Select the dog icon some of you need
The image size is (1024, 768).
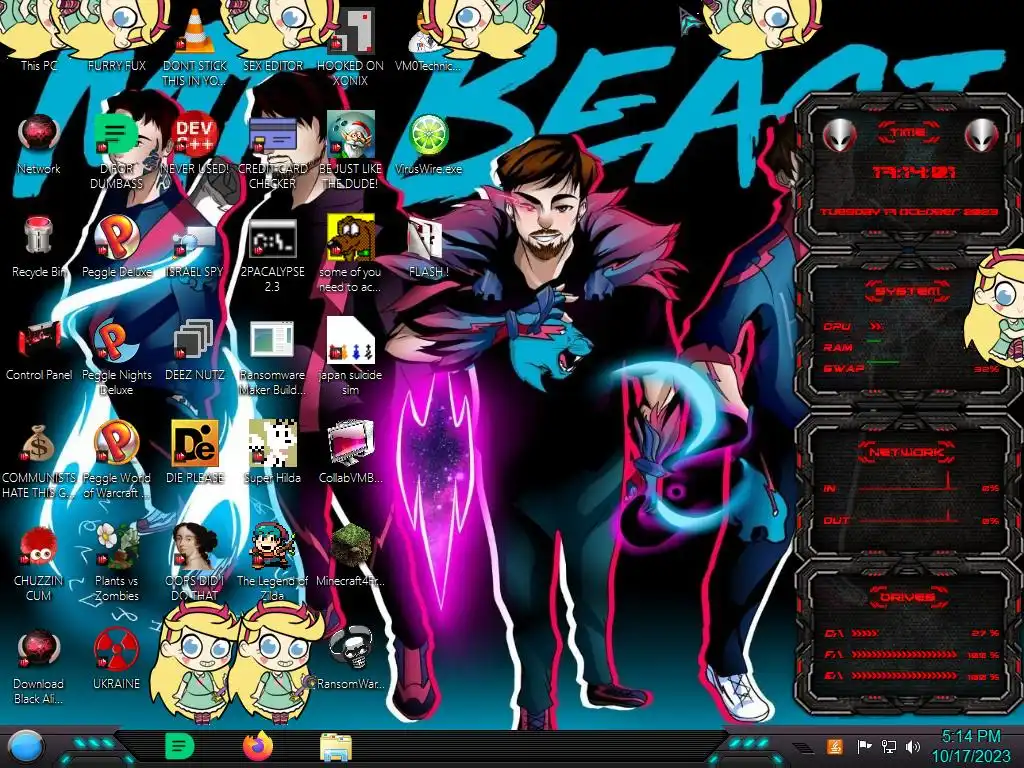point(350,253)
